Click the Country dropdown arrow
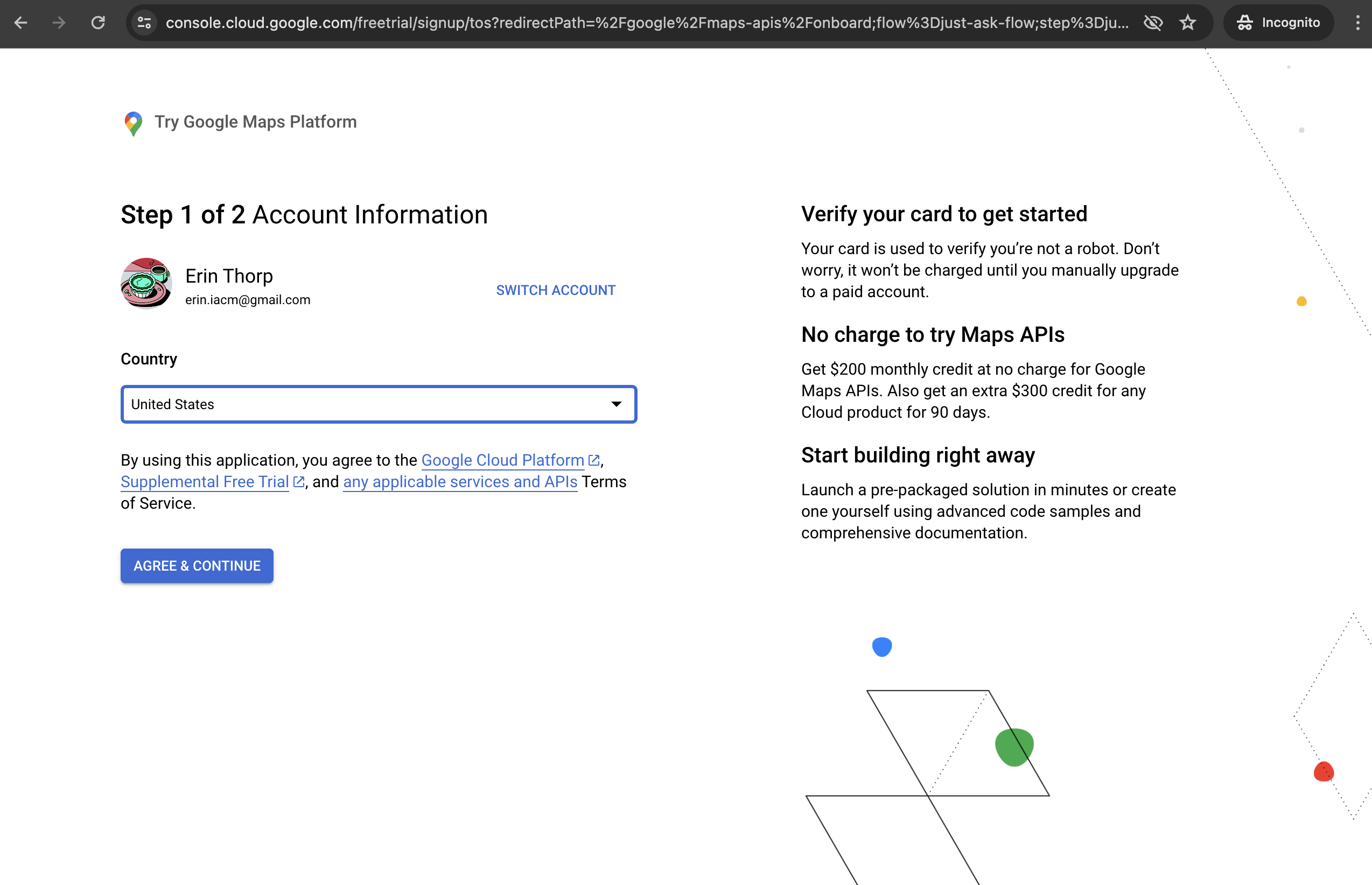Viewport: 1372px width, 885px height. (616, 404)
